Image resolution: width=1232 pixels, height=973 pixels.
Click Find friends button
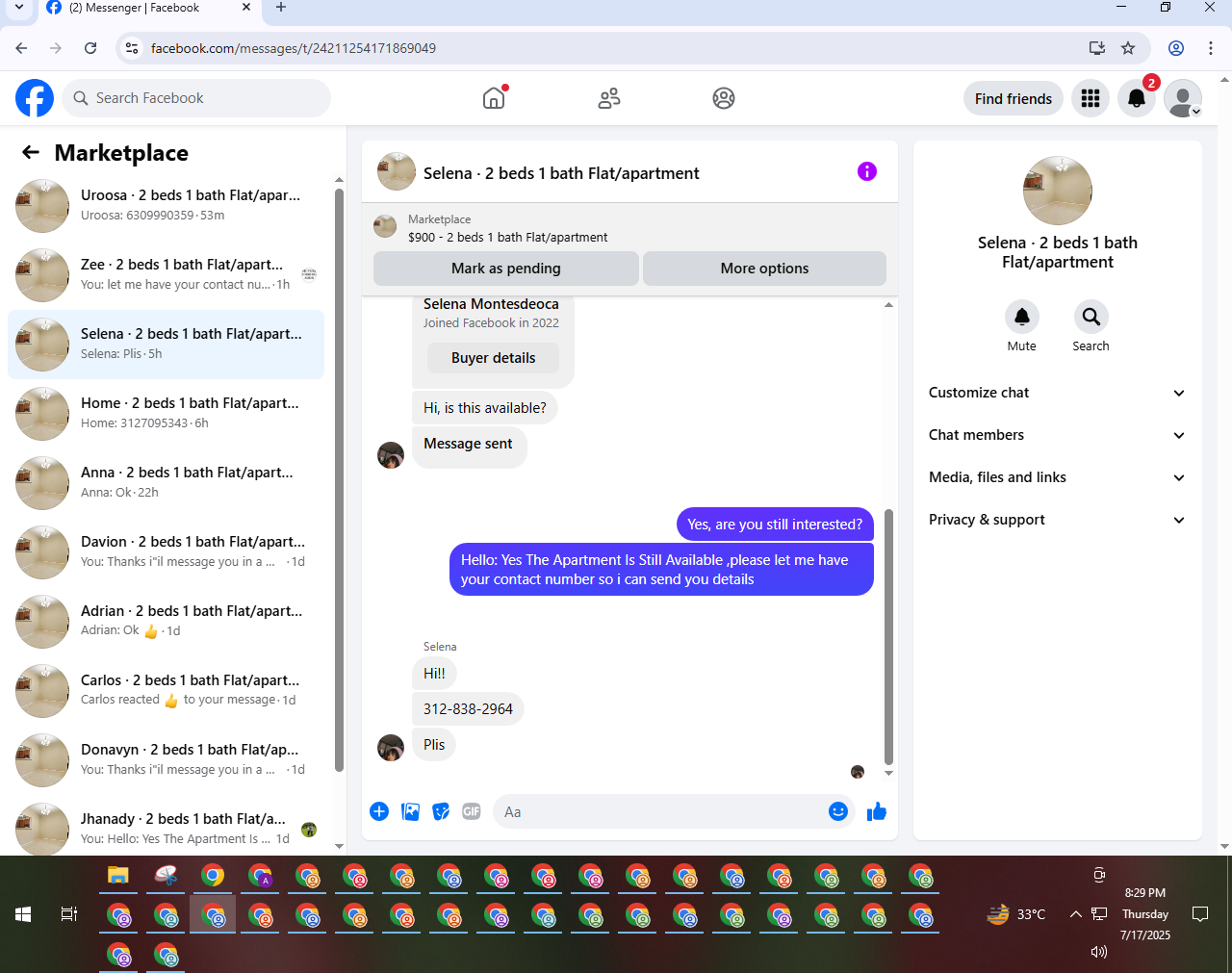tap(1014, 98)
